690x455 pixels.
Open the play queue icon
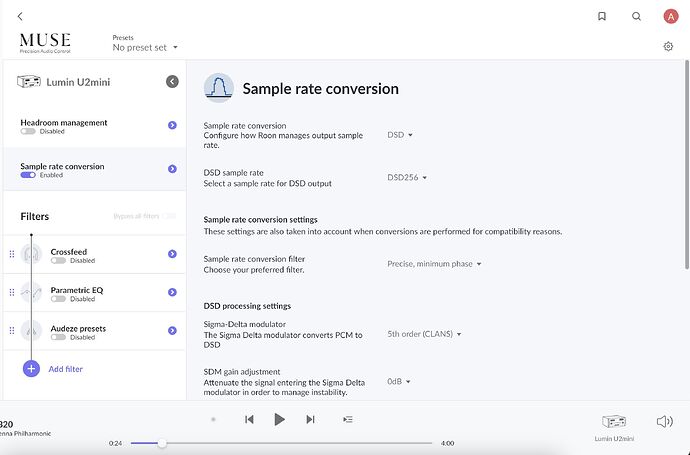click(348, 419)
